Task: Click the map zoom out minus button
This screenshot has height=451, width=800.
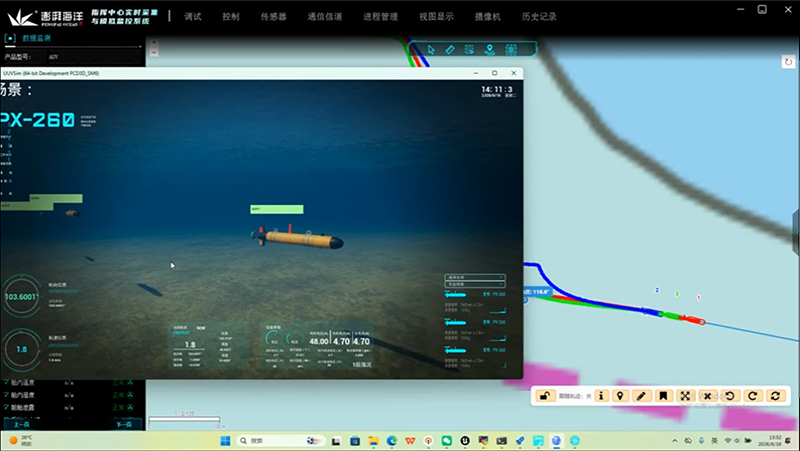Action: pos(154,52)
